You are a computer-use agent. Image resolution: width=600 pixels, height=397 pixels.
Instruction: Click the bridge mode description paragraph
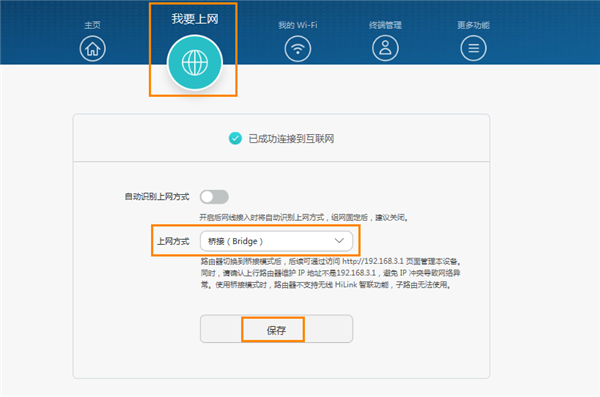[331, 273]
